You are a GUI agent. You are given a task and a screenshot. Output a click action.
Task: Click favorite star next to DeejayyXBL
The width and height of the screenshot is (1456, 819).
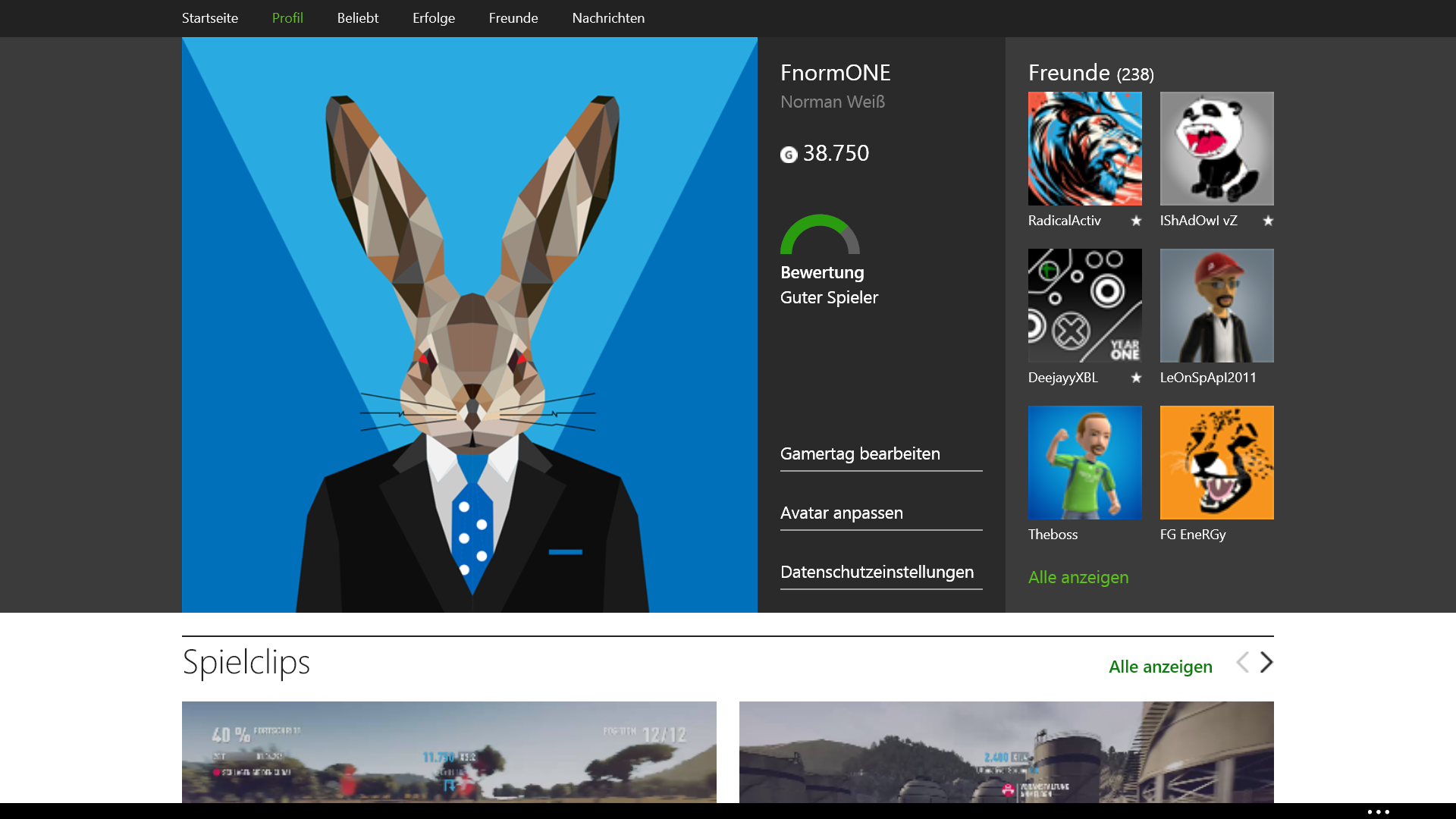click(1136, 378)
